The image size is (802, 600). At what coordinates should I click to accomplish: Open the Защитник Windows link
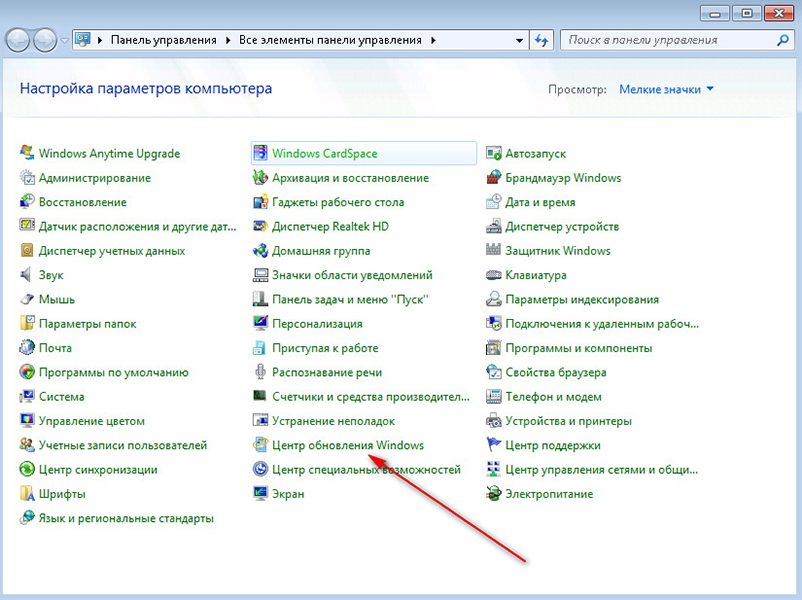[558, 251]
